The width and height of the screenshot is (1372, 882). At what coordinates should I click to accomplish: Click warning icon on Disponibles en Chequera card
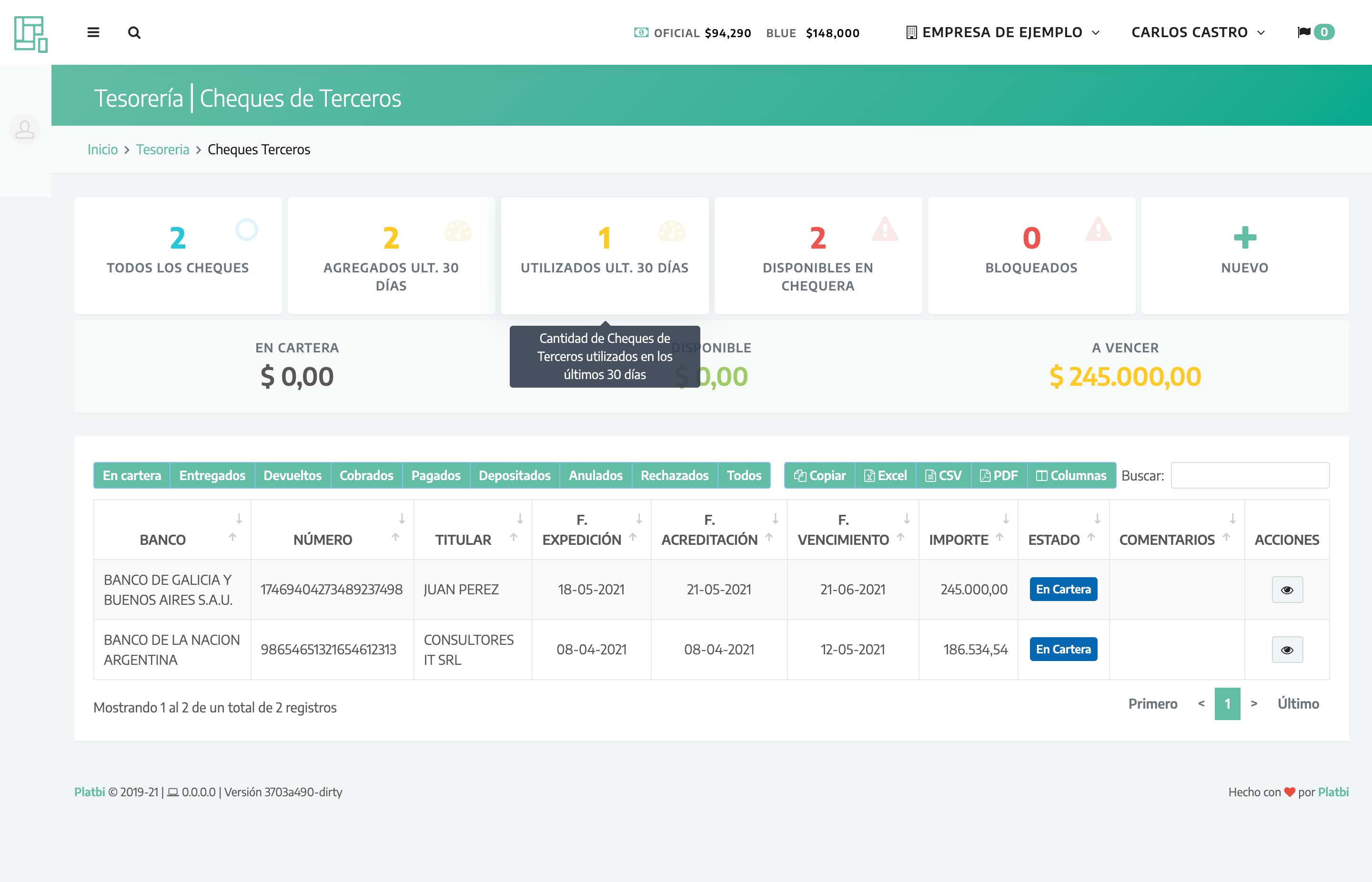click(885, 229)
